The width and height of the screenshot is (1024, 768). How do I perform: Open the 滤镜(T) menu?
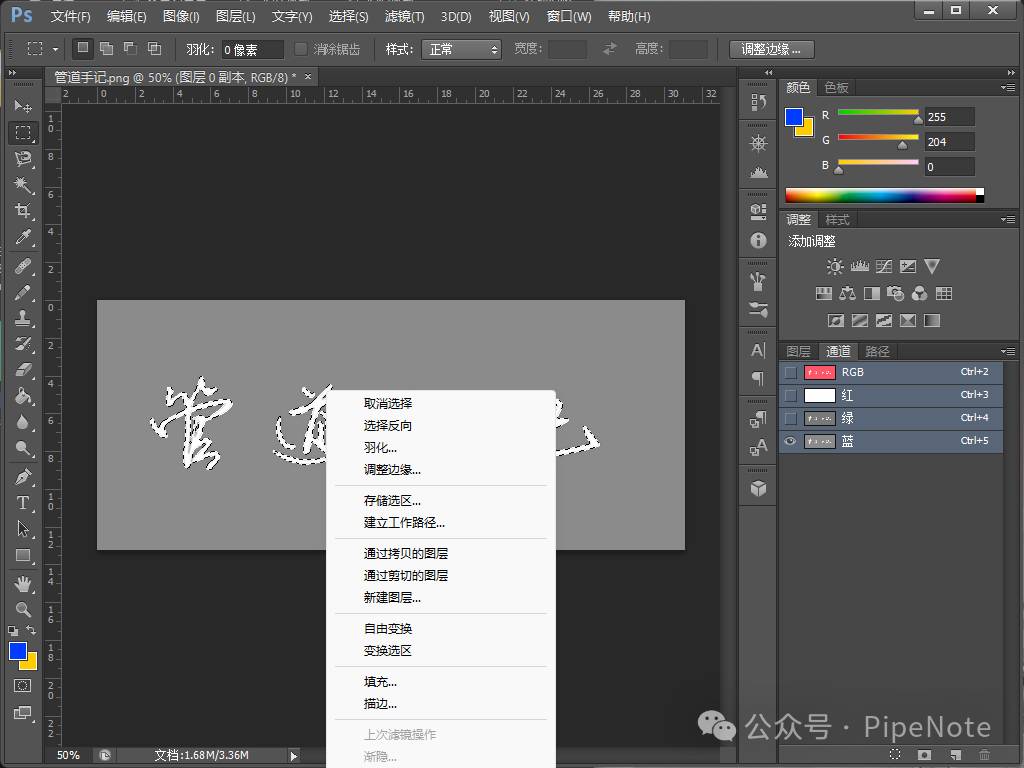(x=404, y=16)
